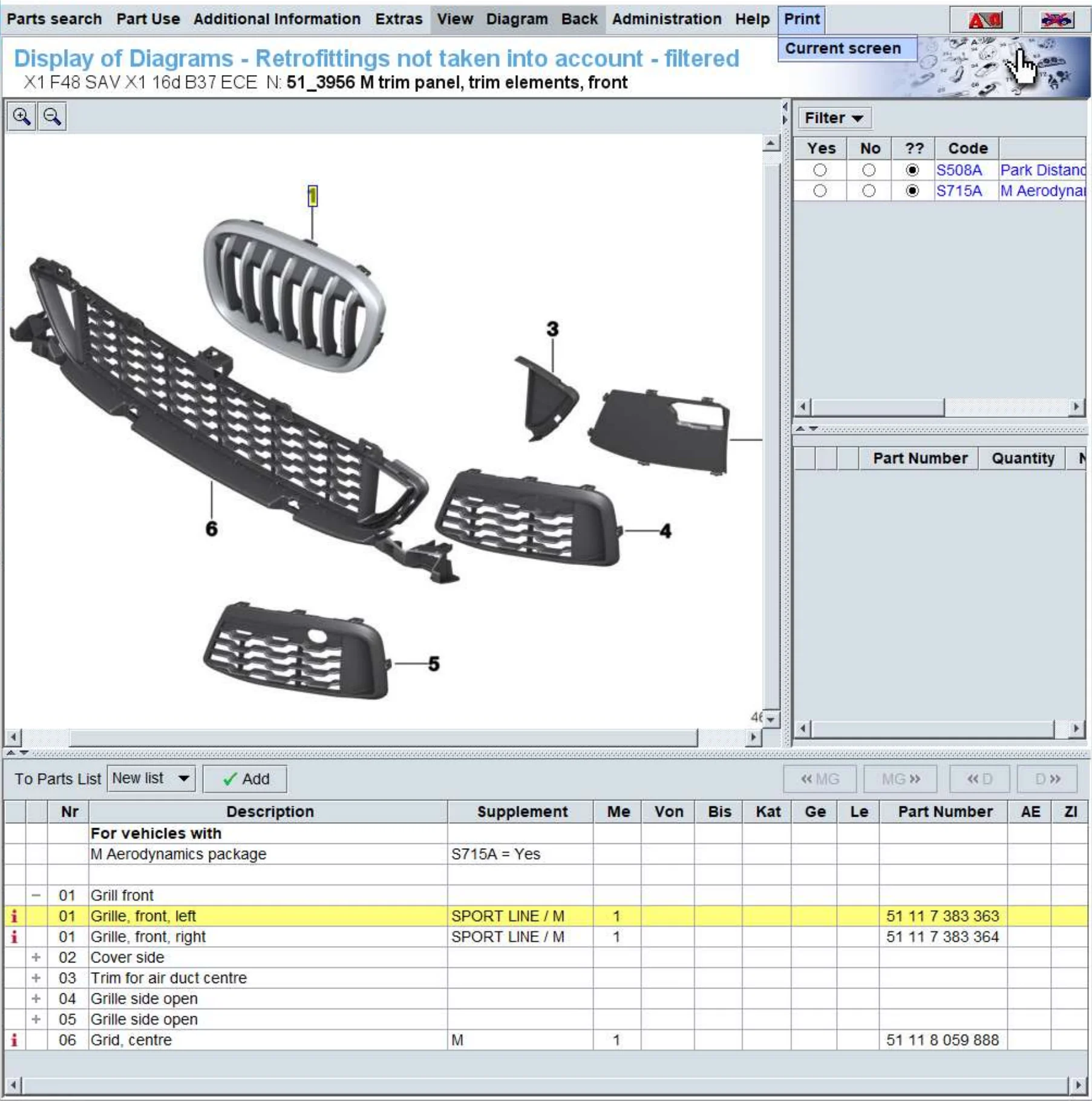Screen dimensions: 1092x1101
Task: Open the New list dropdown
Action: [x=151, y=779]
